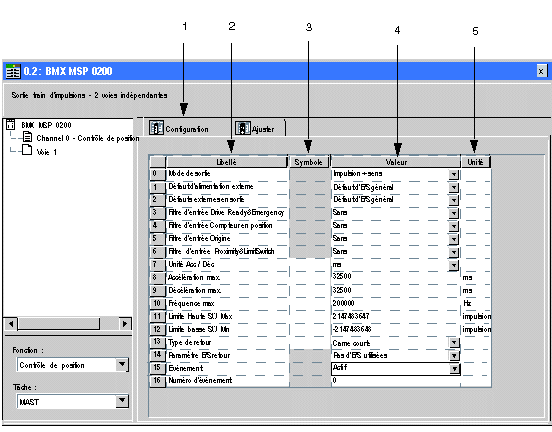552x432 pixels.
Task: Edit the Numéro d'événement value 0
Action: point(396,381)
